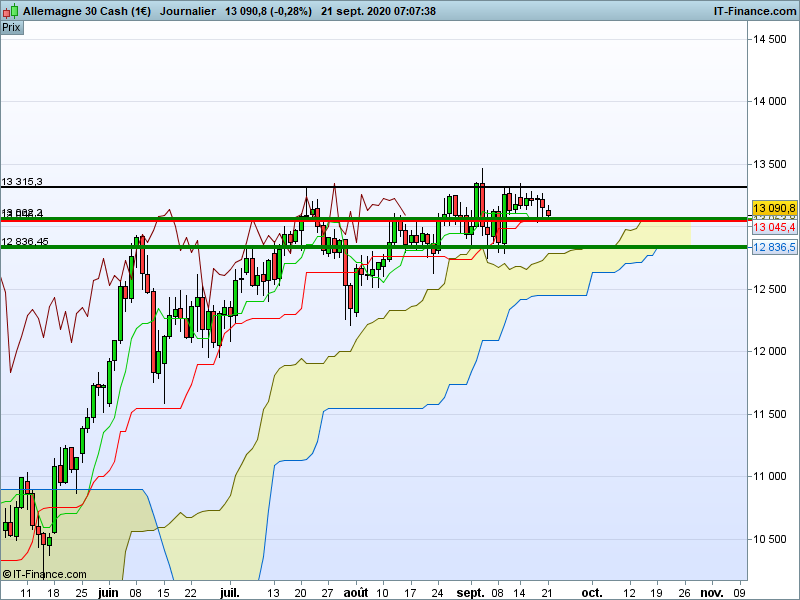Click the candlestick chart icon in title bar
Image resolution: width=800 pixels, height=600 pixels.
coord(10,11)
